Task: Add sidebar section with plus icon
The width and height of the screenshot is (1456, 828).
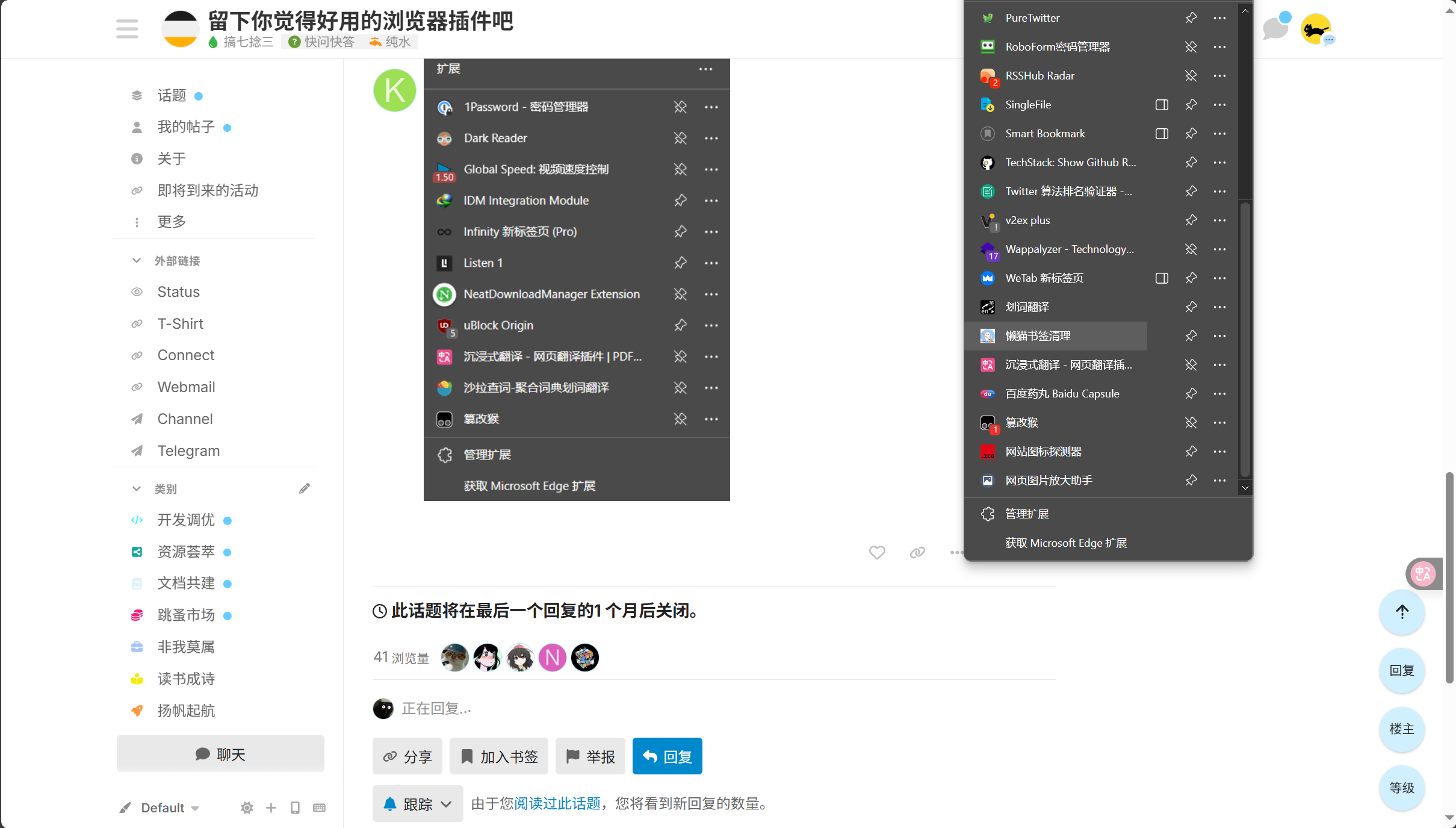Action: point(271,808)
